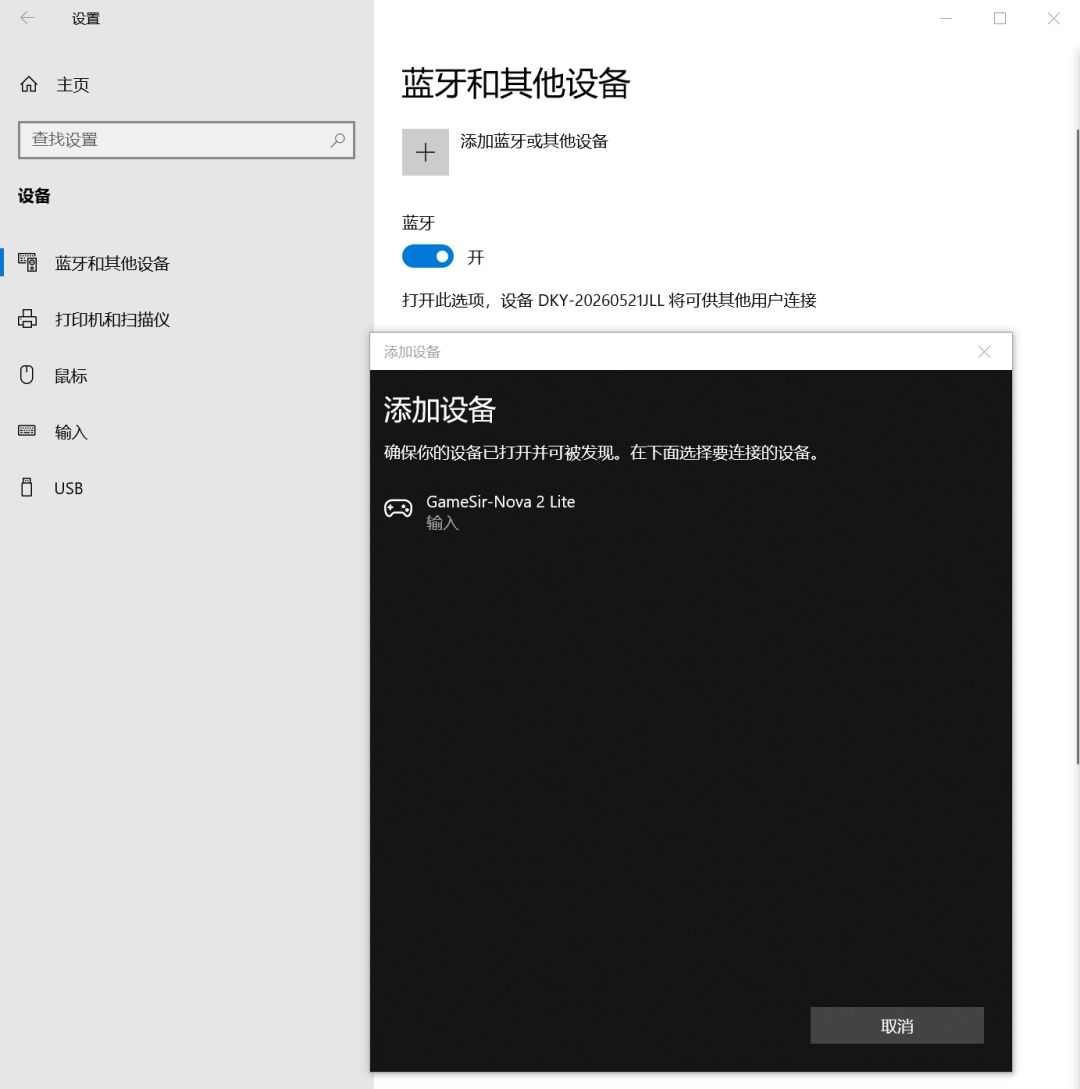Open the 主页 home page
Viewport: 1080px width, 1089px height.
tap(72, 85)
